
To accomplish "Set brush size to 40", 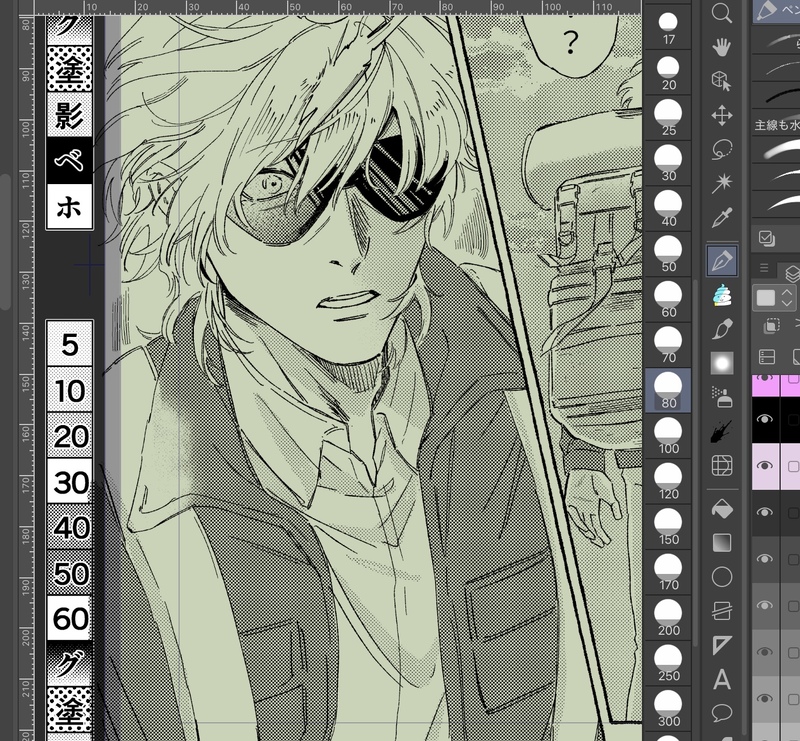I will click(668, 209).
